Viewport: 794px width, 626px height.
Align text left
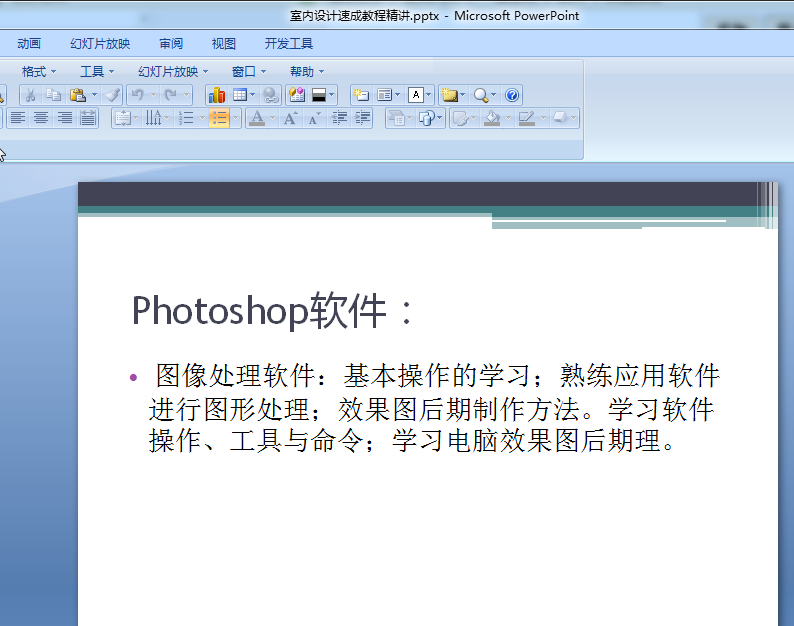(x=18, y=118)
